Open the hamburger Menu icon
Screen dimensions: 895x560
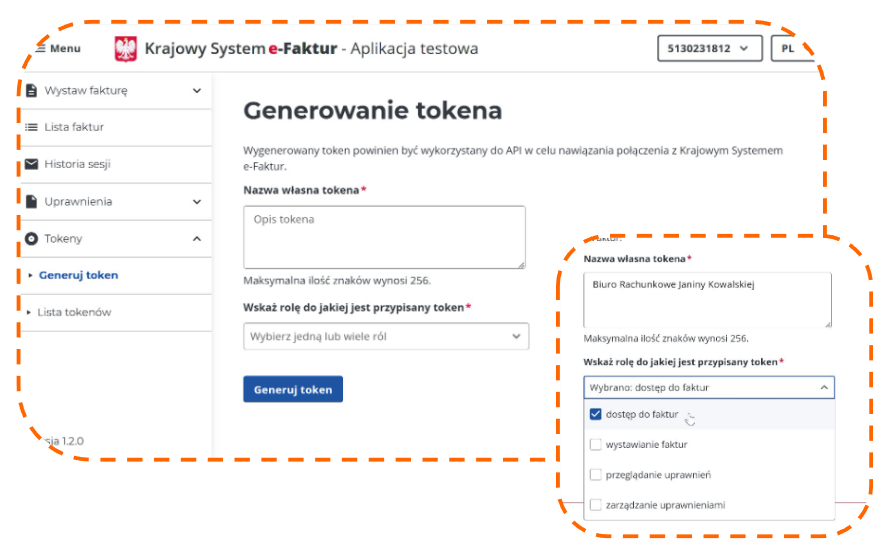point(41,49)
